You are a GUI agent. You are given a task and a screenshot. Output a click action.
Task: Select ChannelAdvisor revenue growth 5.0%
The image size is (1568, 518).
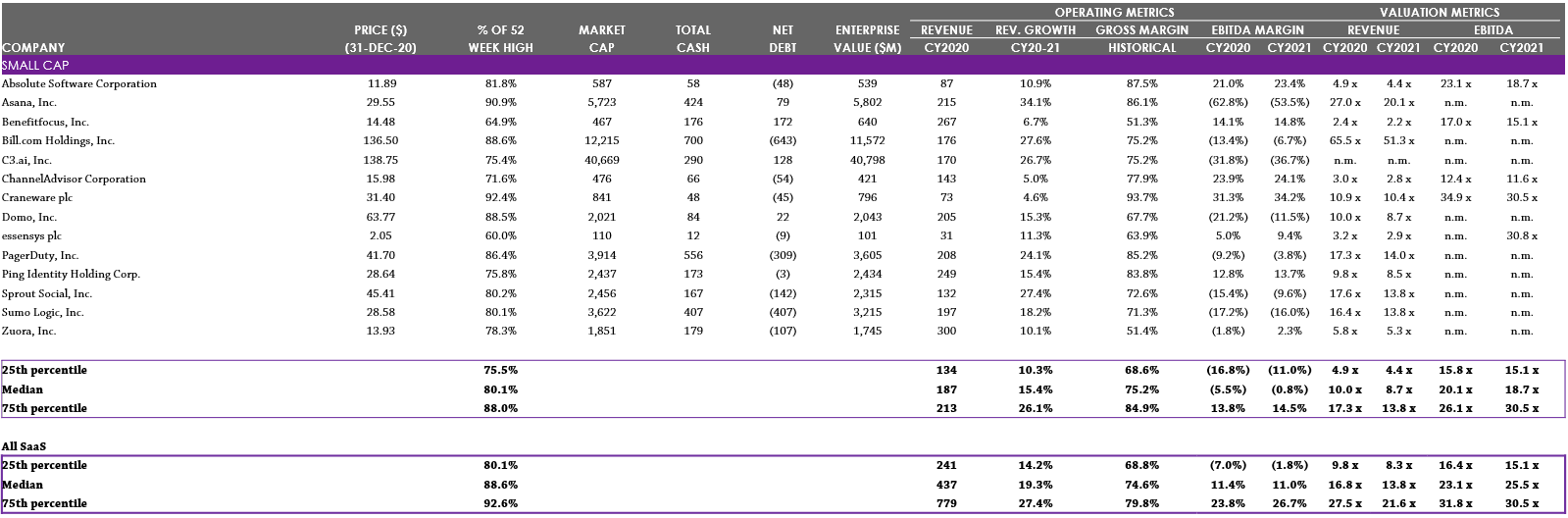point(1035,180)
